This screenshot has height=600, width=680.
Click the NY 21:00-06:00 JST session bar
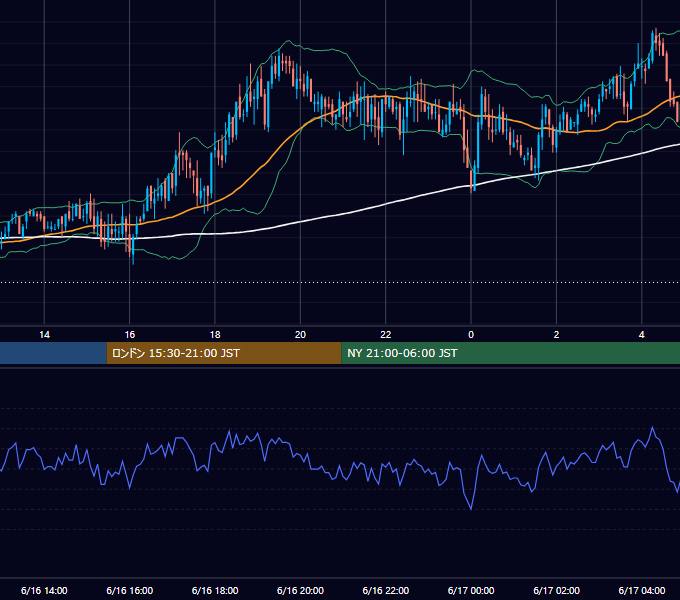[x=510, y=353]
